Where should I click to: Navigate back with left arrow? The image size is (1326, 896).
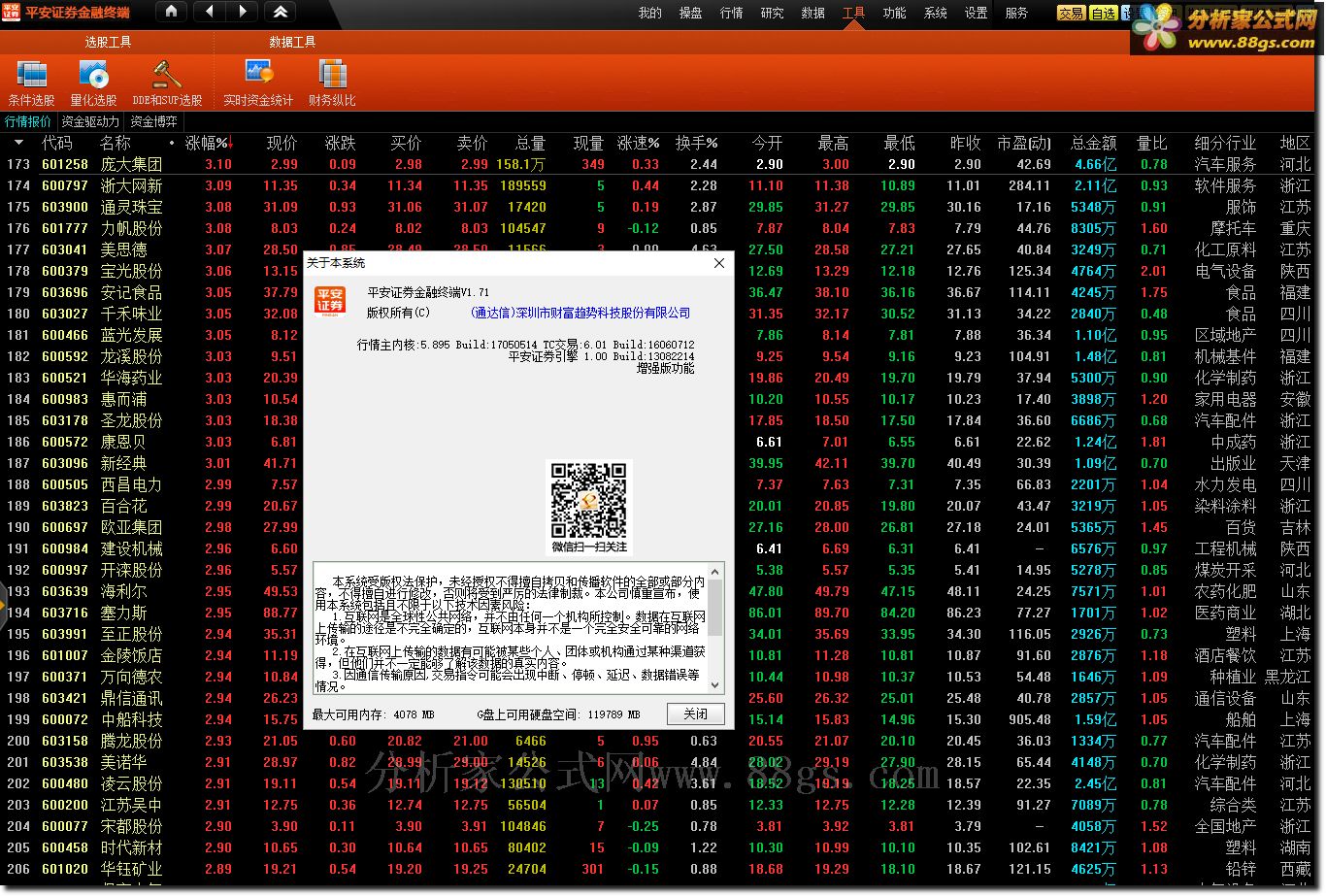(x=210, y=12)
